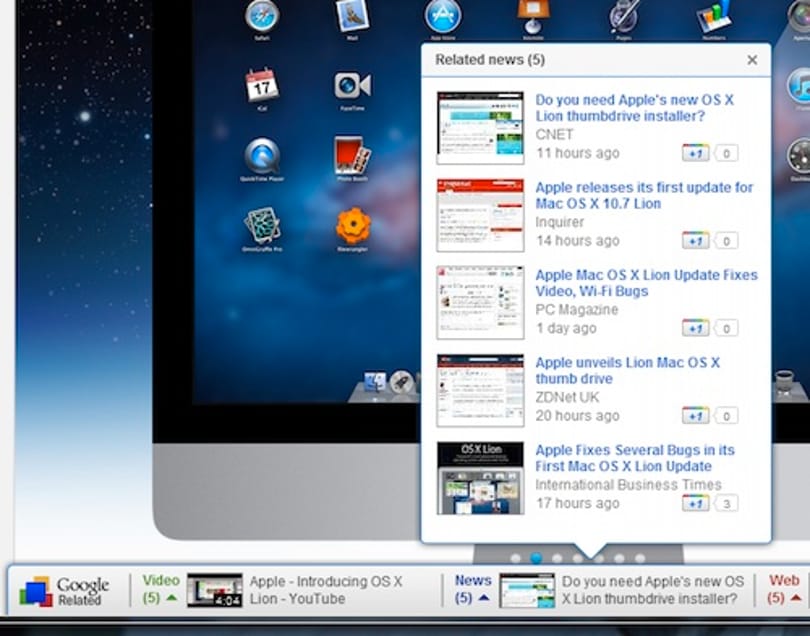Click the +1 count showing 3
This screenshot has height=636, width=810.
pos(726,503)
